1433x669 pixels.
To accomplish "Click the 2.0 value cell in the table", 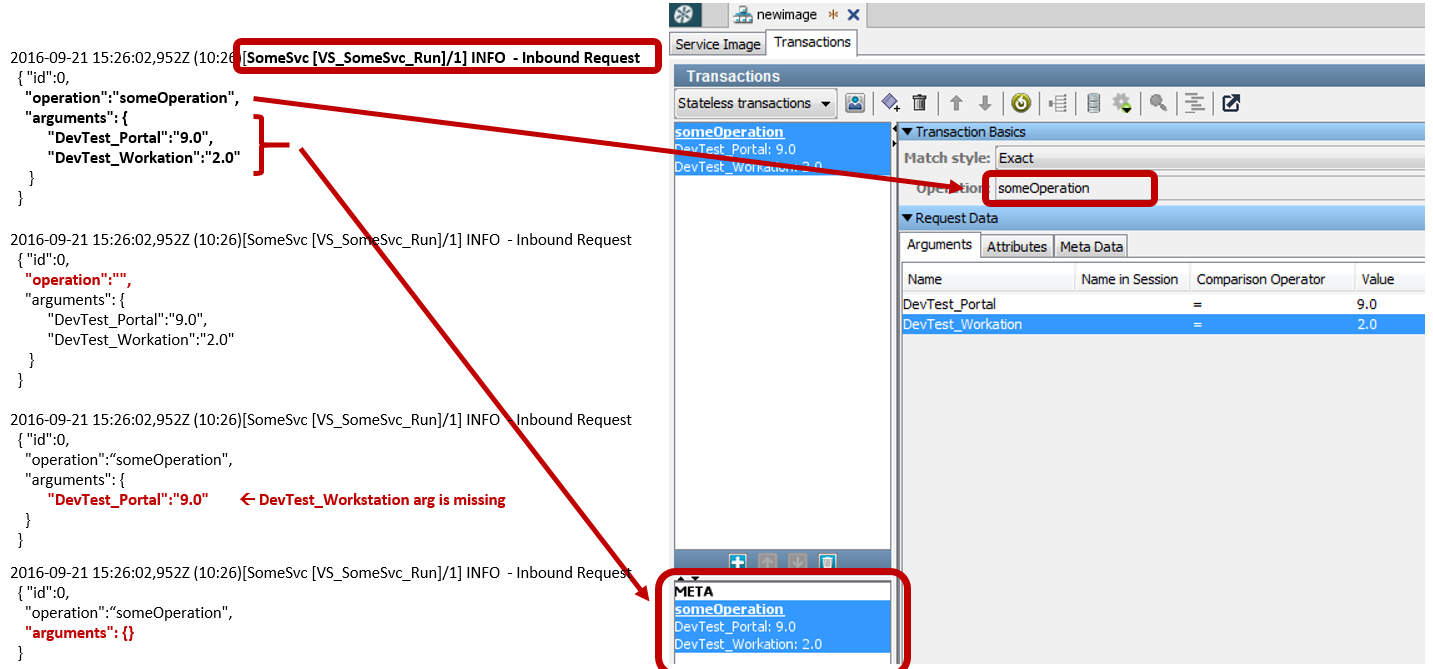I will 1389,324.
